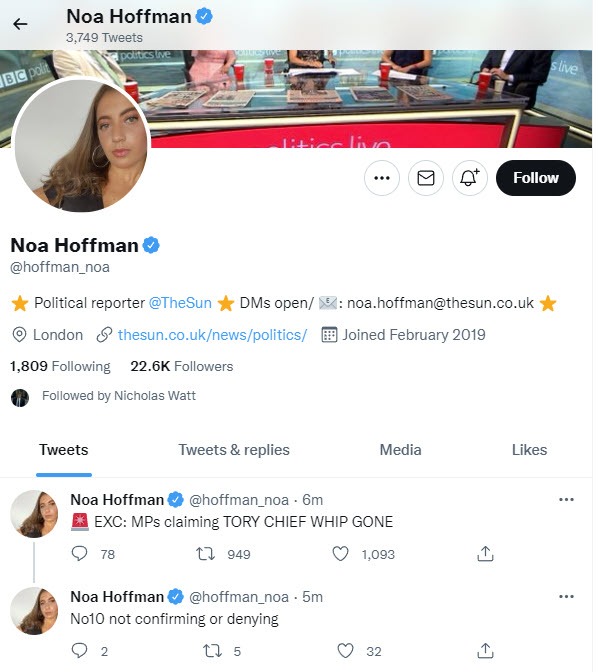Turn on notifications with bell icon

(x=469, y=178)
